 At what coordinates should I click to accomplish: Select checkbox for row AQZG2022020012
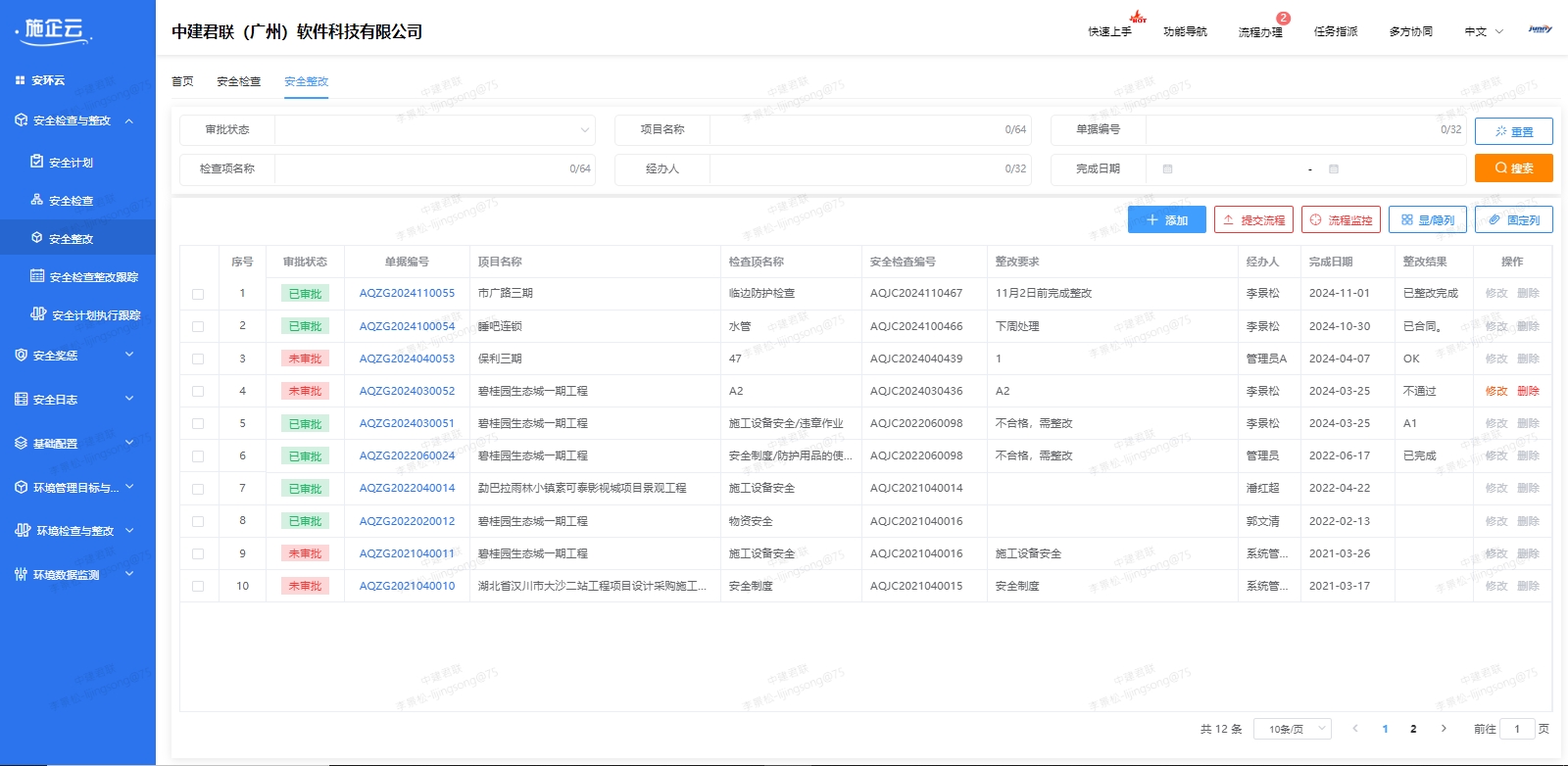[198, 521]
